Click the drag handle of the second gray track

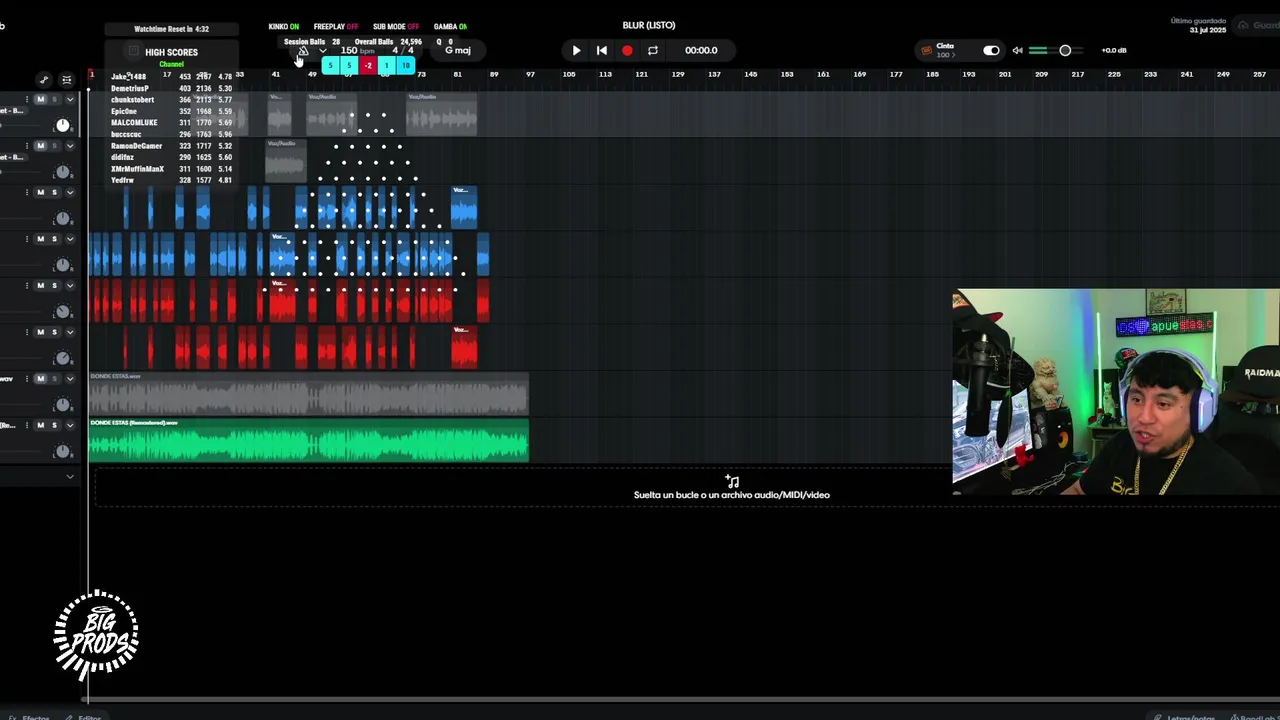pos(27,146)
